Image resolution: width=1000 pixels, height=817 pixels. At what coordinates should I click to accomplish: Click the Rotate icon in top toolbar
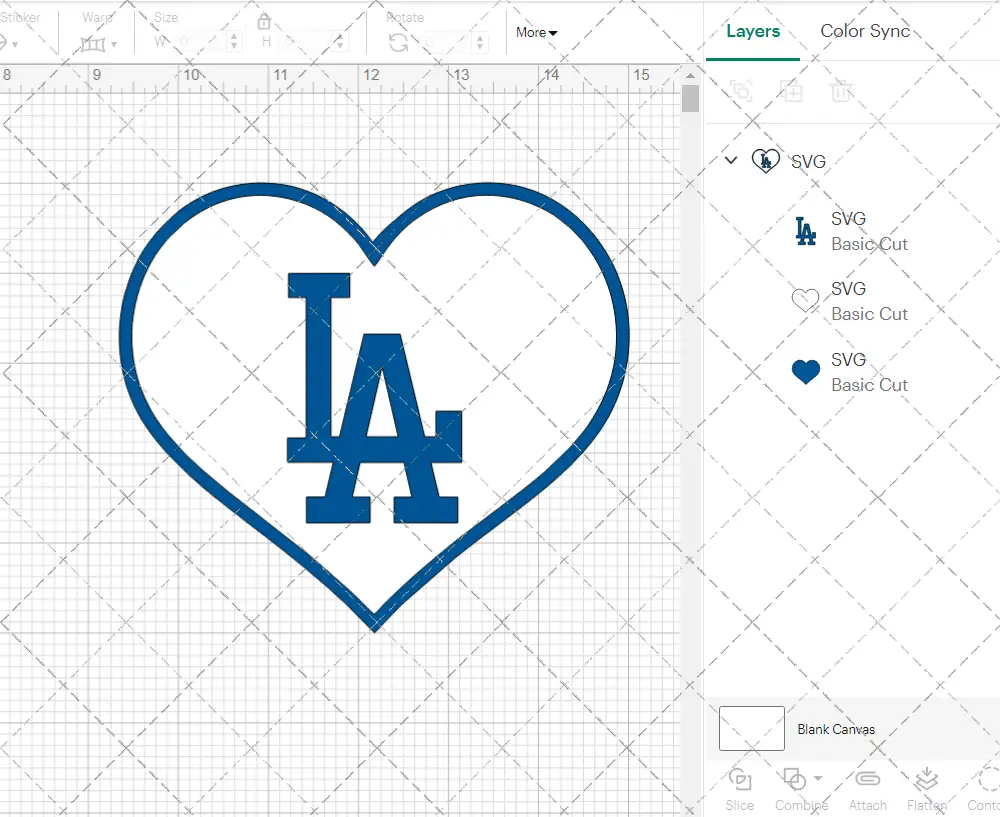pos(399,42)
